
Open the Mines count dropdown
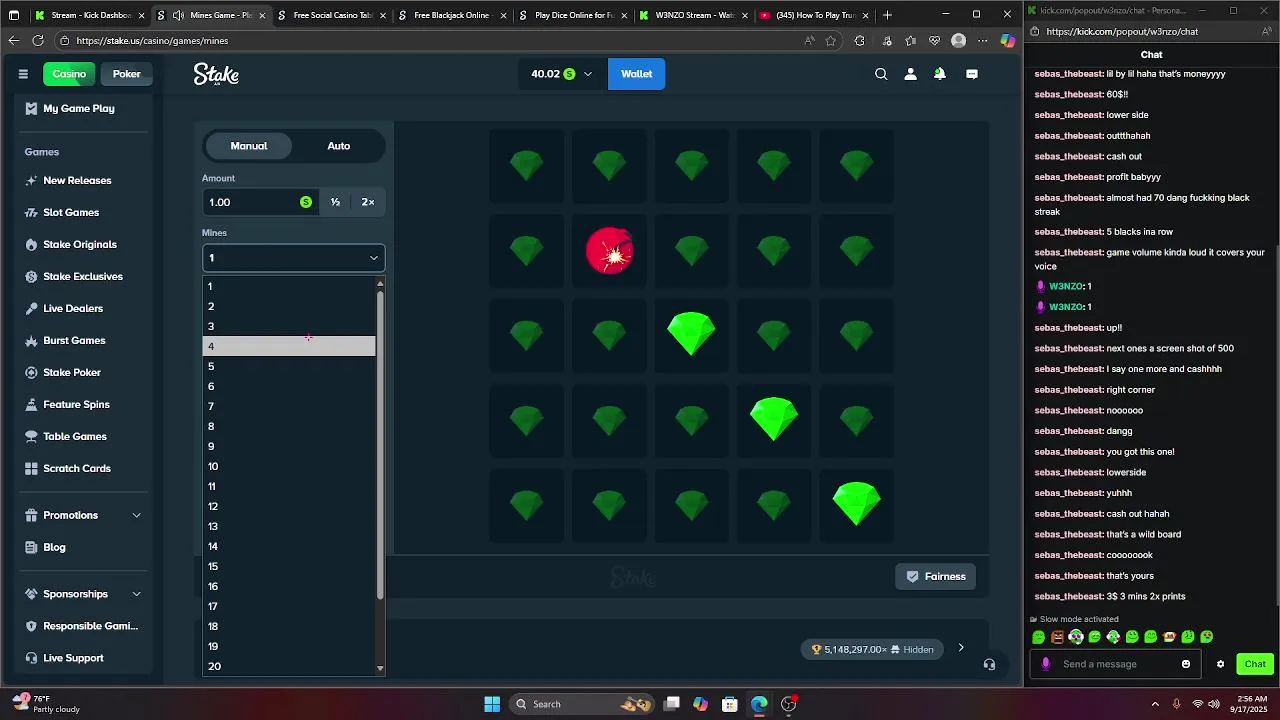pos(293,258)
